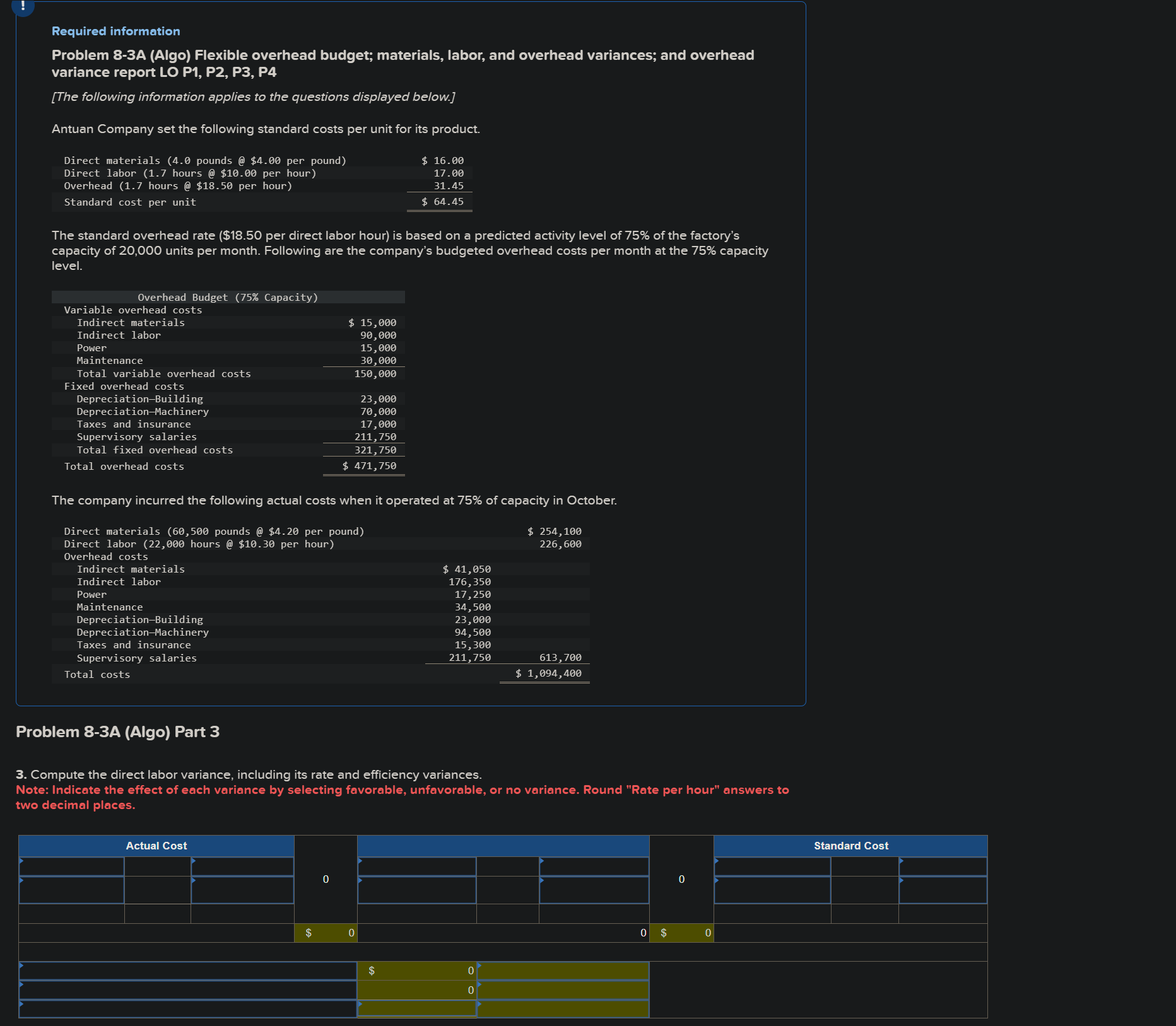Click the 226,600 direct labor actual cost

click(560, 544)
